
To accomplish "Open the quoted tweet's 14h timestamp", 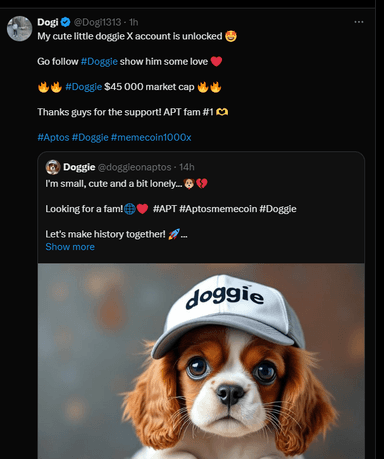I will click(187, 167).
